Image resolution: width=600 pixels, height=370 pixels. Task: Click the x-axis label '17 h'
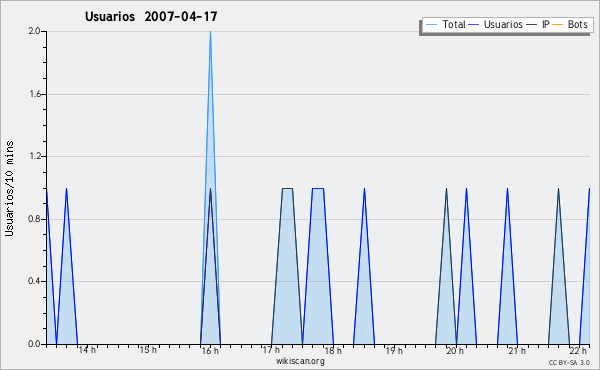pos(271,350)
